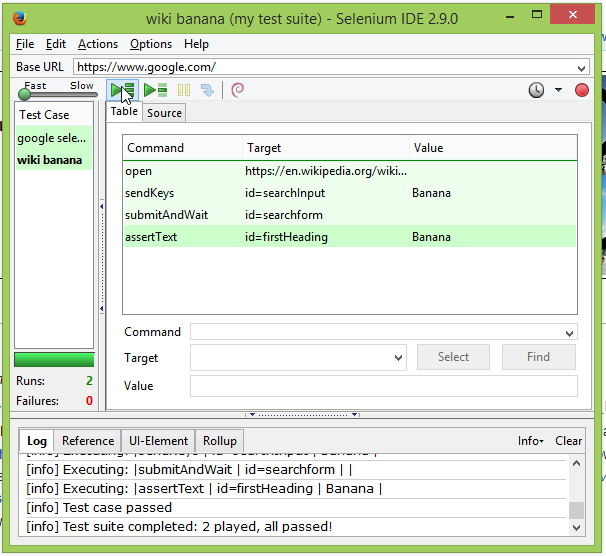606x556 pixels.
Task: Collapse test case pane upper arrow
Action: 102,206
